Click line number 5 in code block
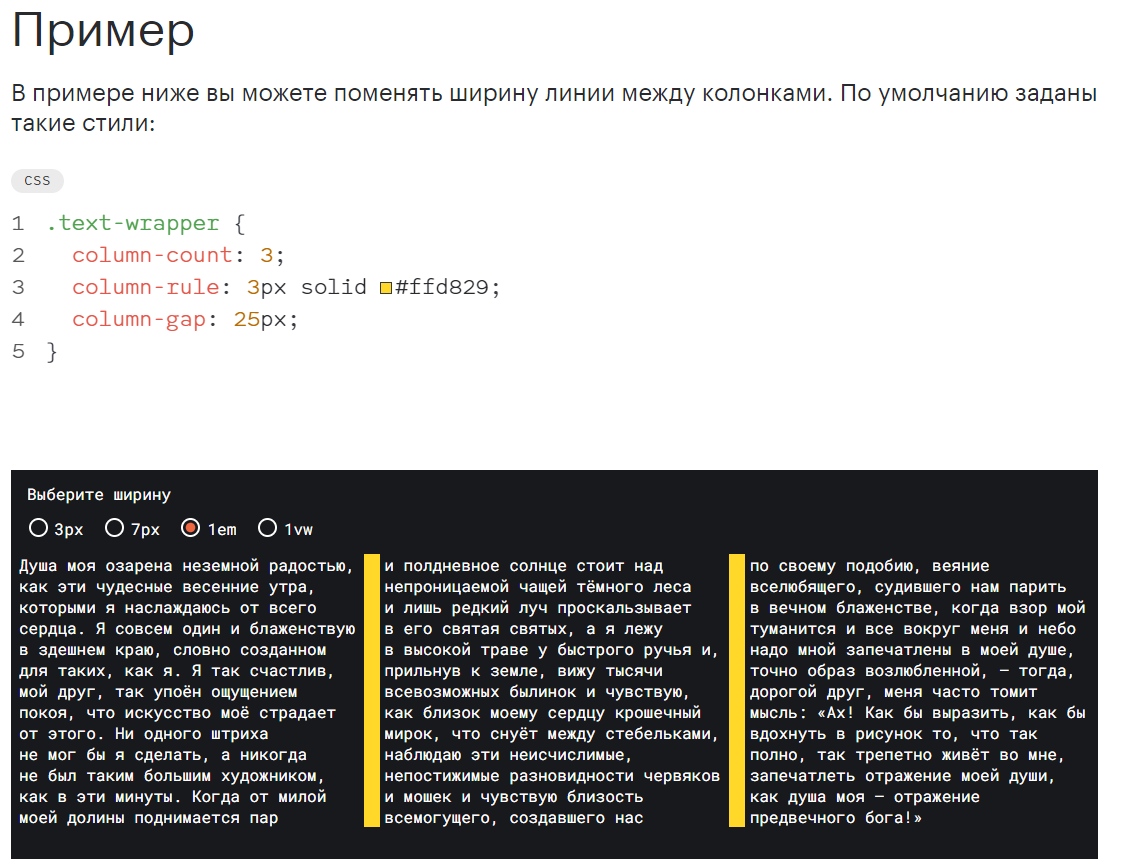This screenshot has width=1132, height=859. coord(18,351)
